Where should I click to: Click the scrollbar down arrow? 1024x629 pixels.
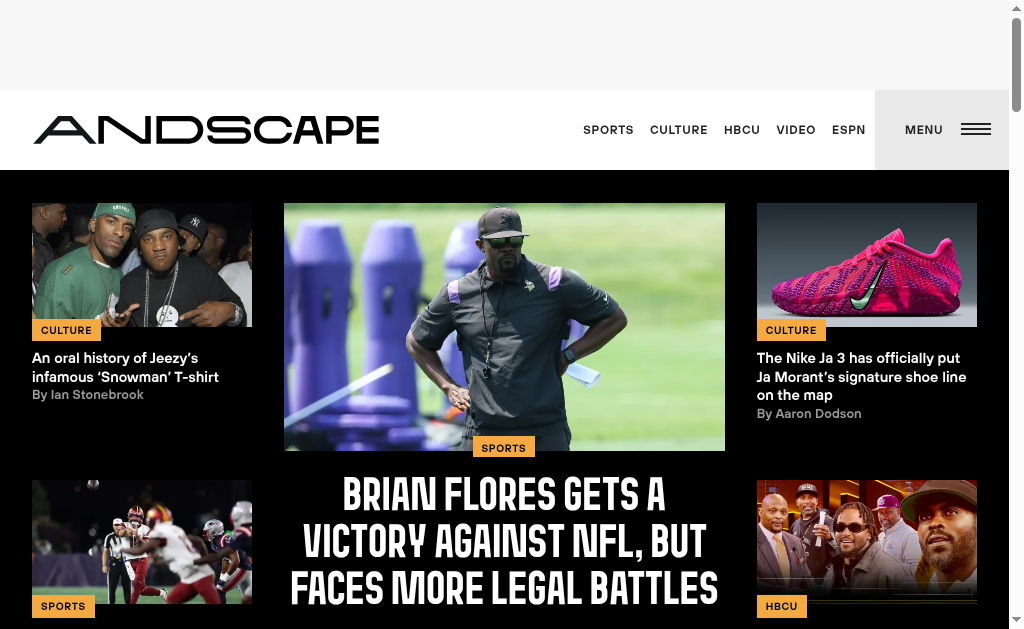coord(1016,620)
